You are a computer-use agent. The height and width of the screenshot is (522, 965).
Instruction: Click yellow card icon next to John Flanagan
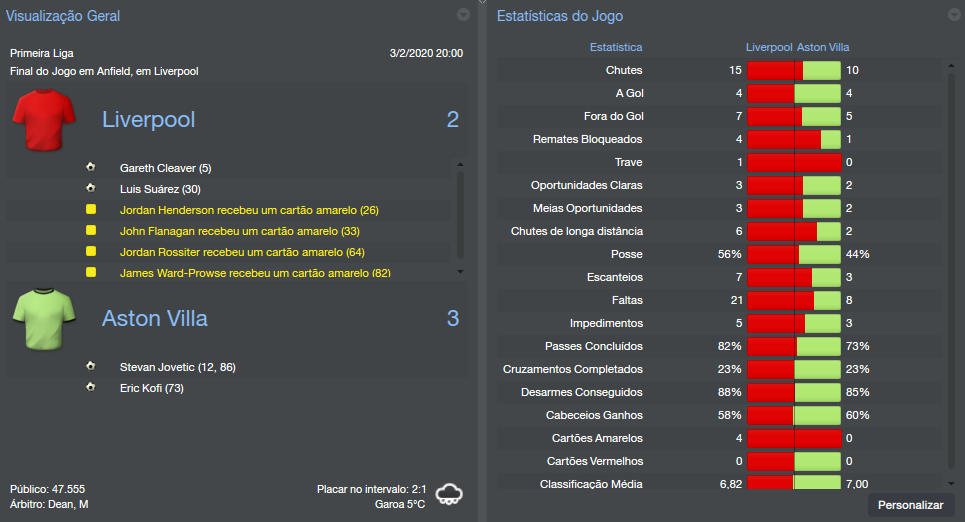(91, 231)
